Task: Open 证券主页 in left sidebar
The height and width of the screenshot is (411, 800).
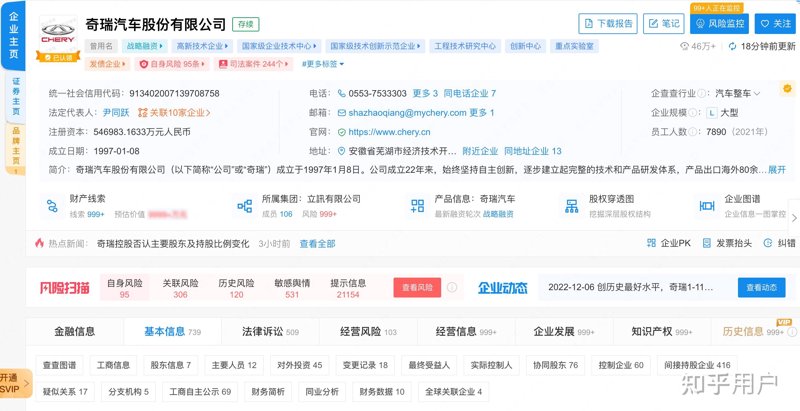Action: click(16, 96)
